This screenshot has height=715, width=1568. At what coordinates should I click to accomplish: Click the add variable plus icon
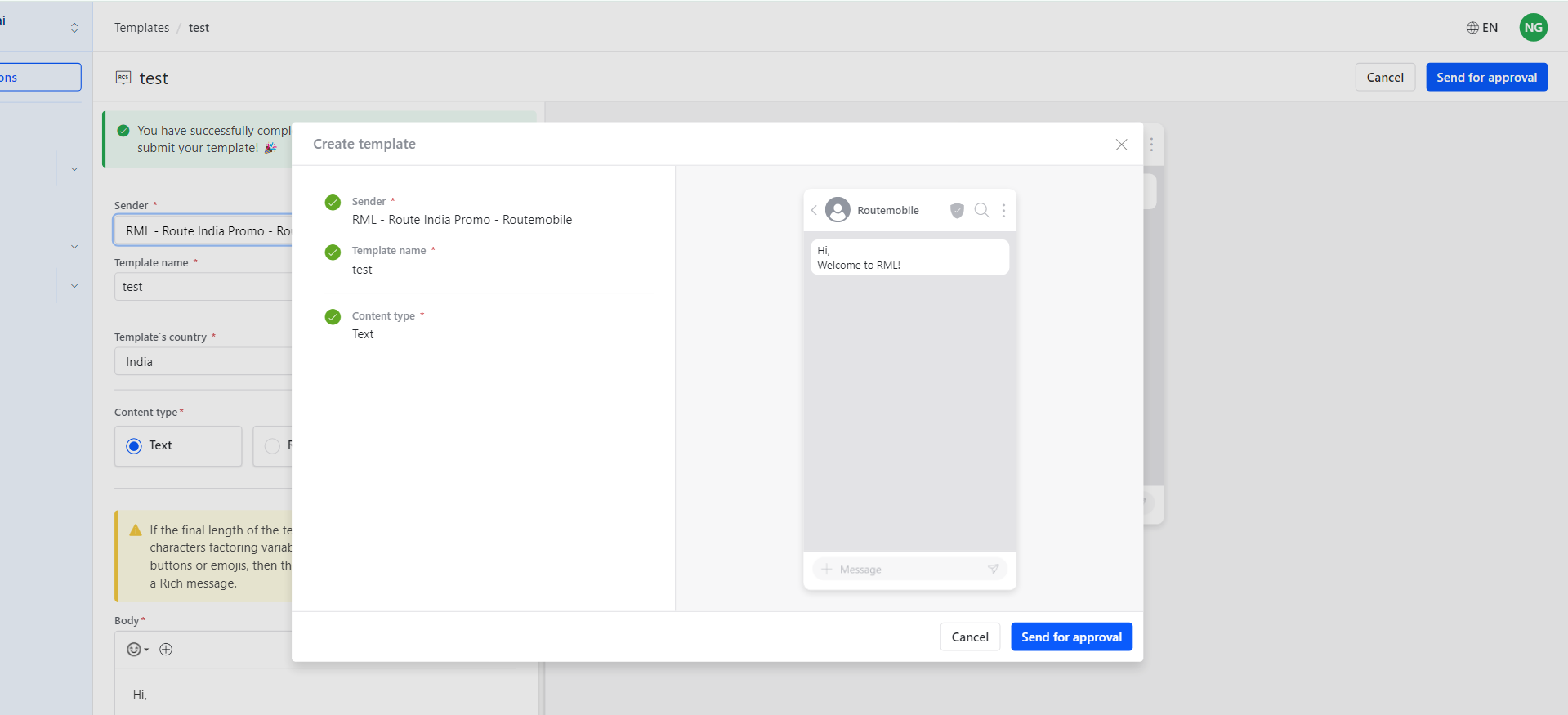pyautogui.click(x=166, y=649)
